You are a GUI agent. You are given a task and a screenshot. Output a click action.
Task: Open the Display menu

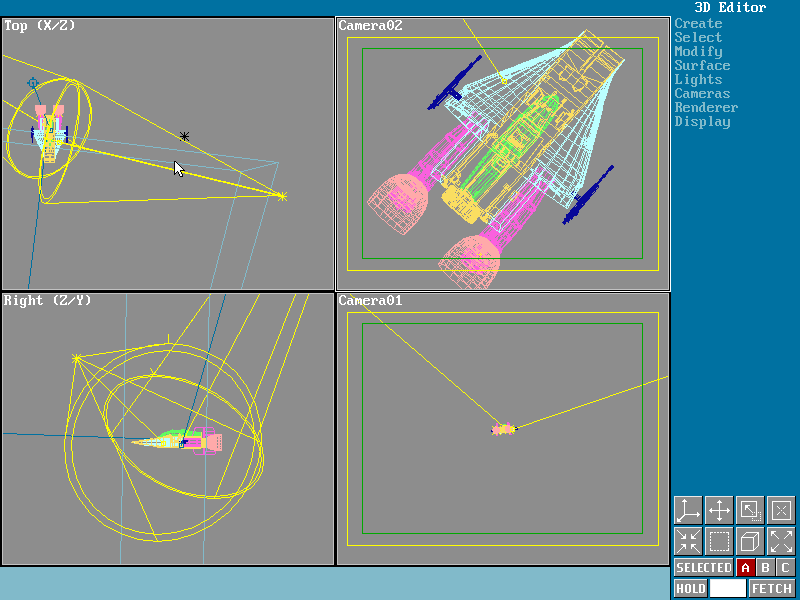[x=702, y=121]
